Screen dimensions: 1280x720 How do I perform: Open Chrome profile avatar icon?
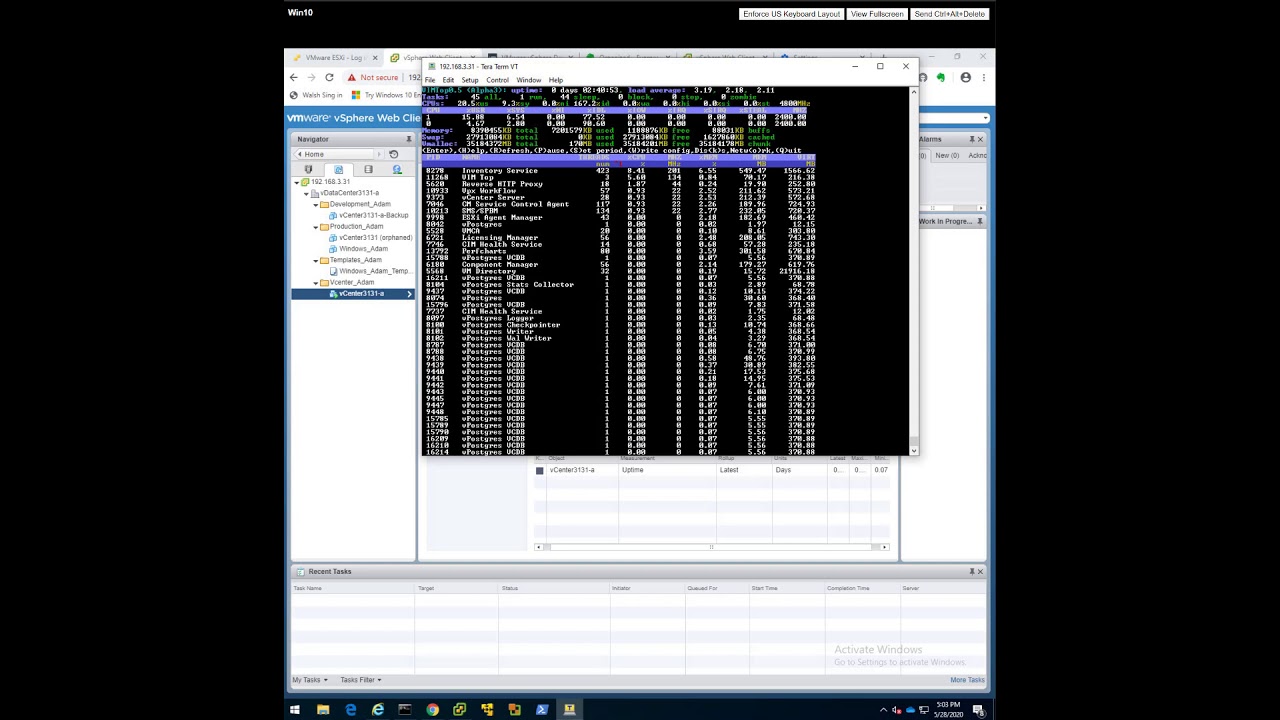coord(965,77)
